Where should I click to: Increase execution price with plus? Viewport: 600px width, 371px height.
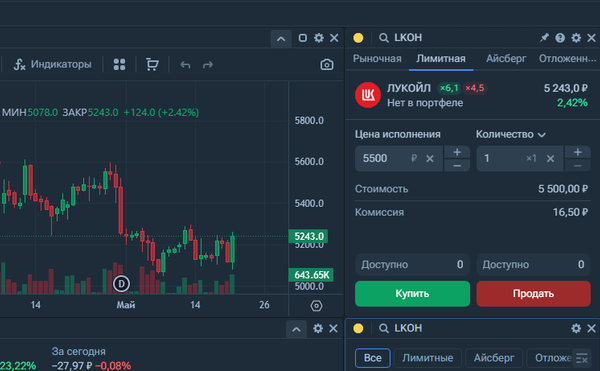tap(457, 152)
